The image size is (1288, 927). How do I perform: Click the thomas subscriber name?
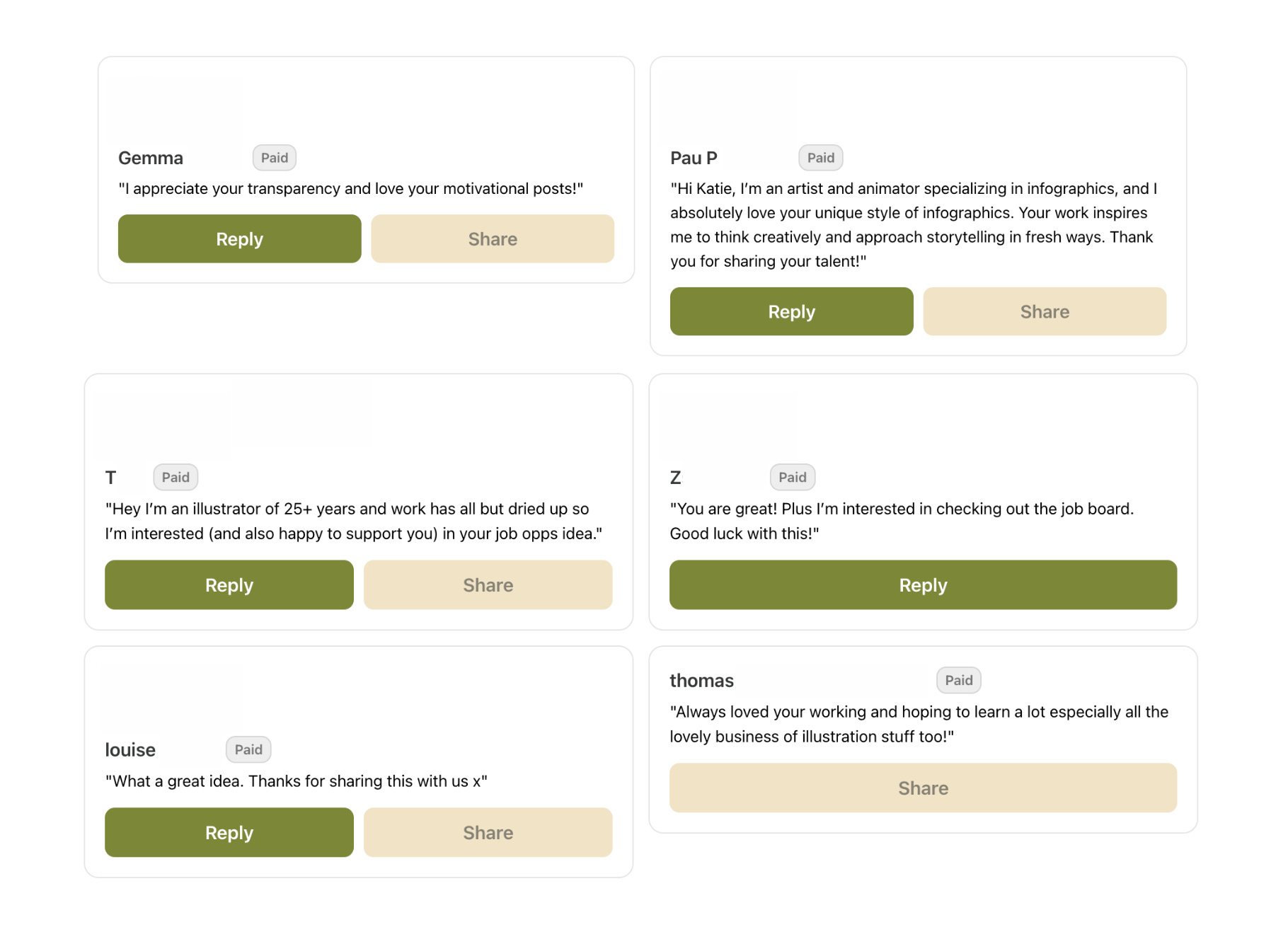[x=701, y=681]
